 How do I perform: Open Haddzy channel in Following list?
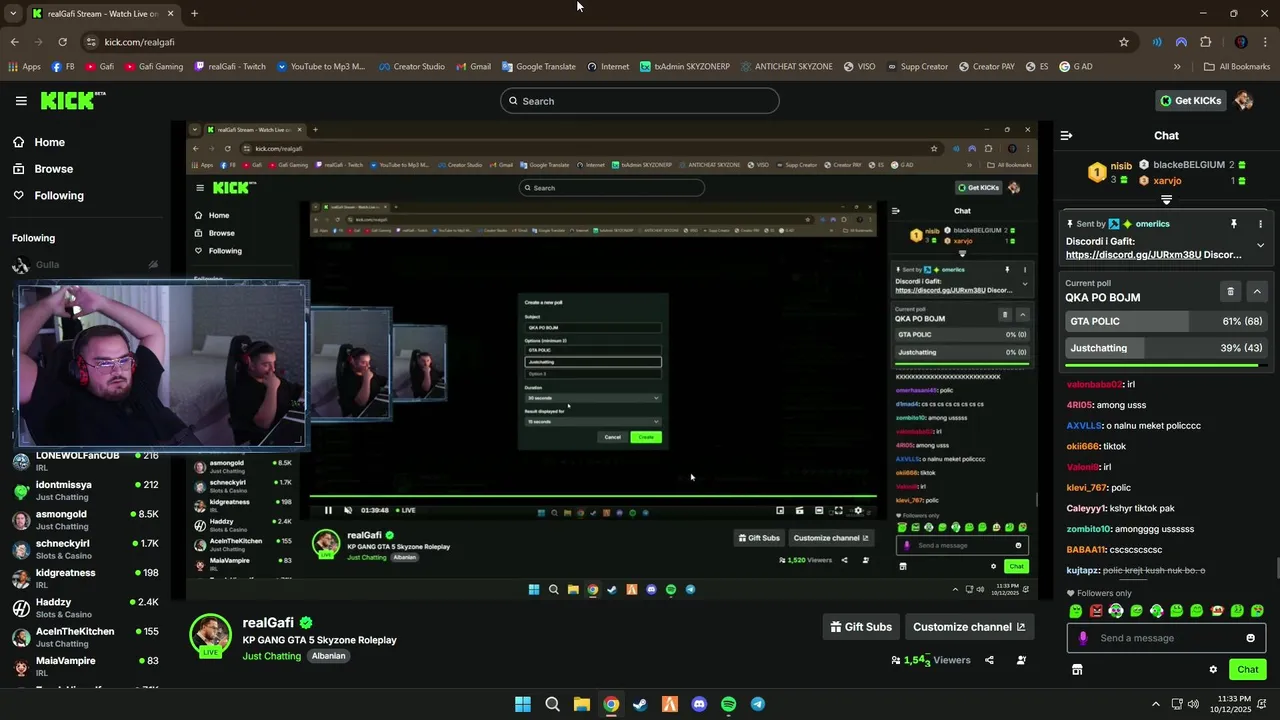tap(85, 608)
